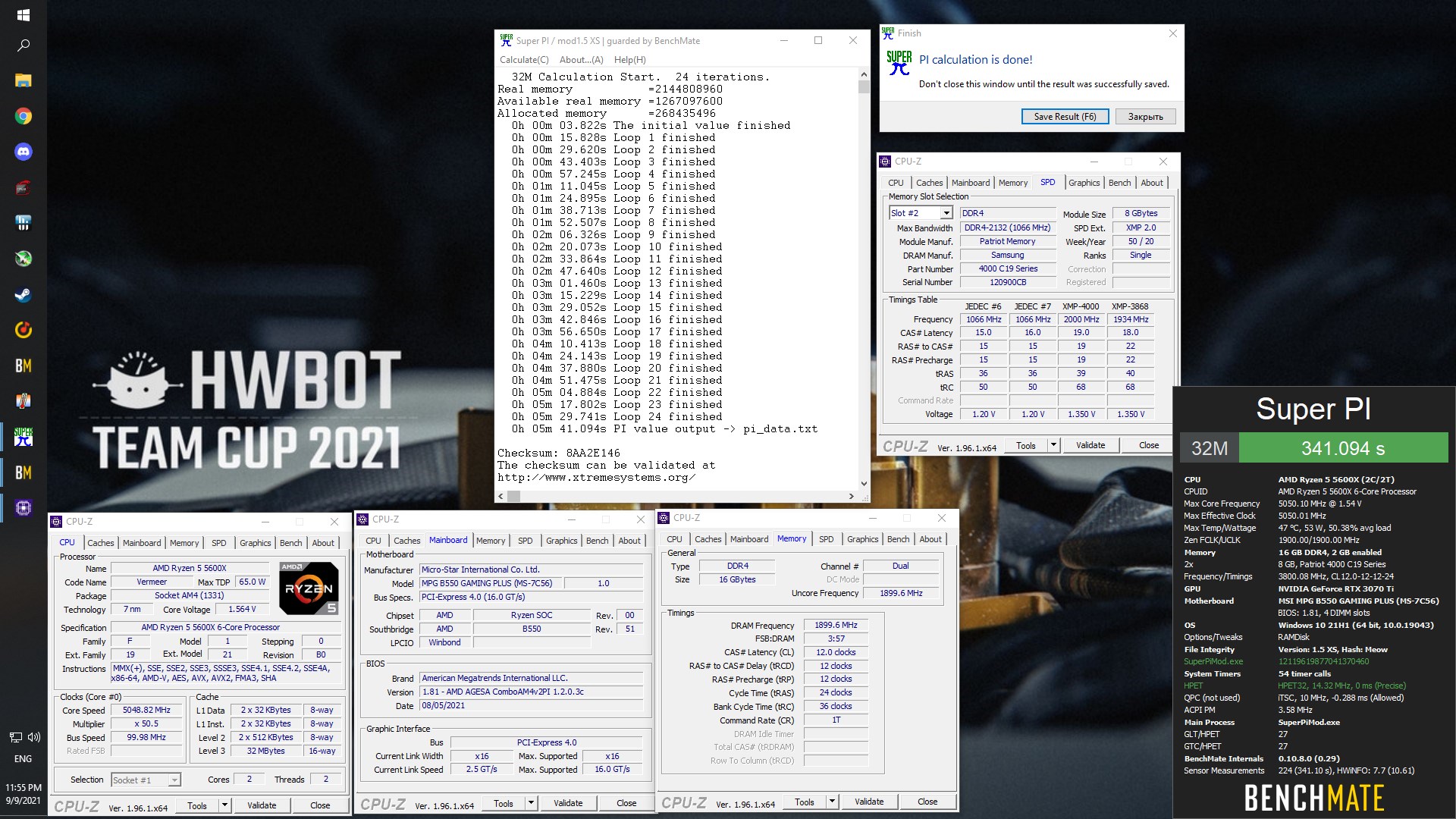Open Calculate(C) menu in Super PI
This screenshot has height=819, width=1456.
[524, 60]
